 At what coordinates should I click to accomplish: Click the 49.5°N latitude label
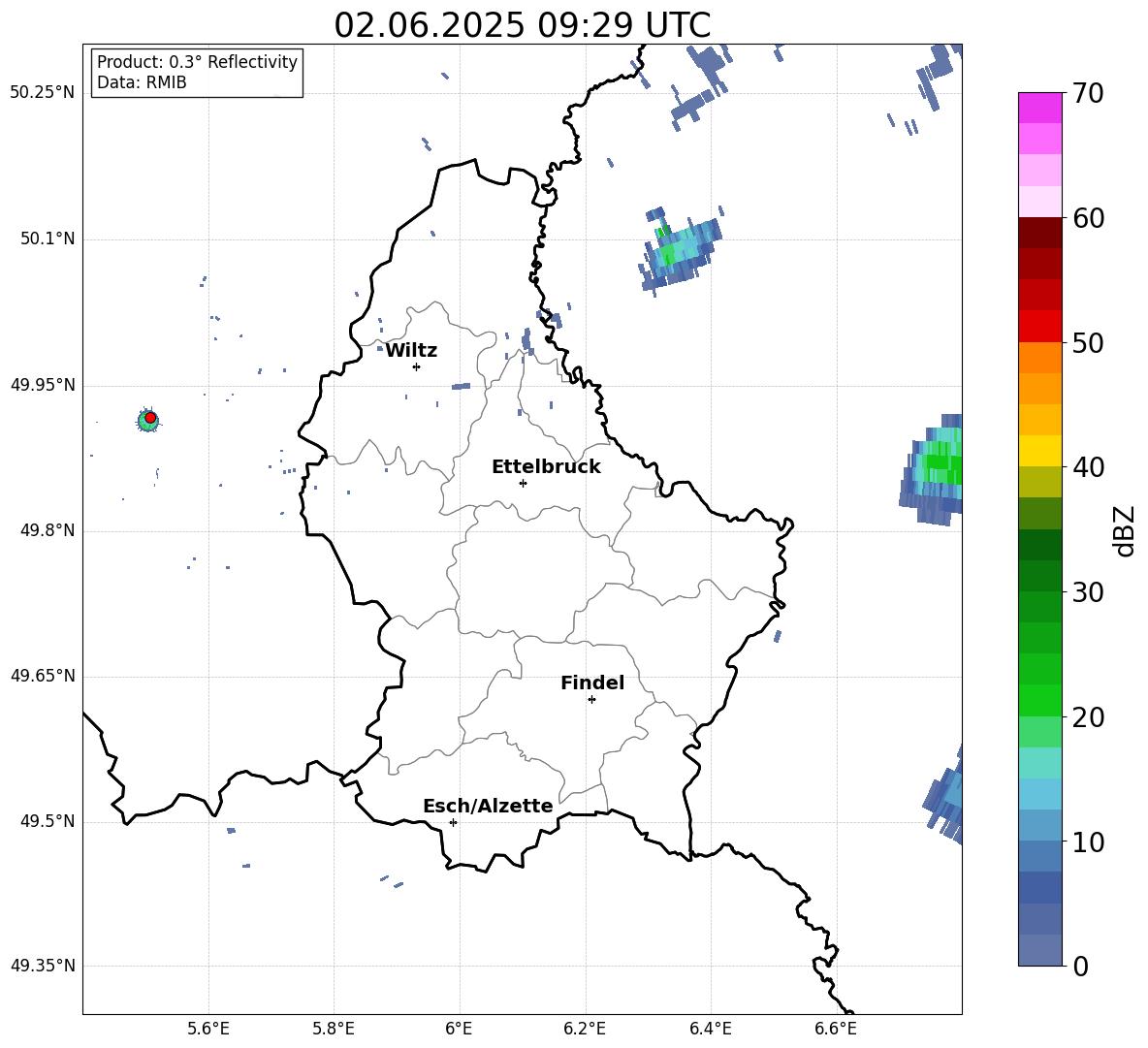point(47,821)
